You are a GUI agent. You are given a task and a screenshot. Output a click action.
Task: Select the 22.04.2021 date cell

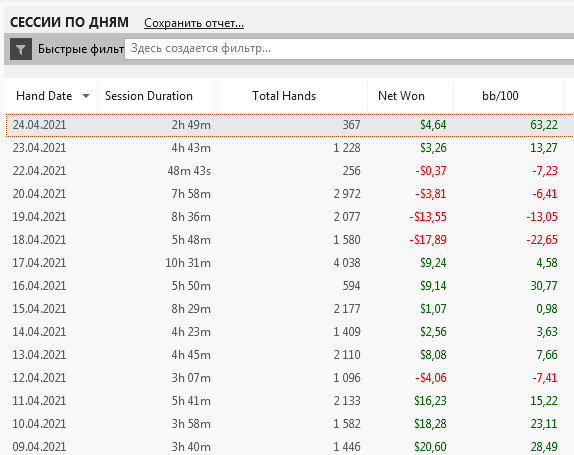pos(39,171)
